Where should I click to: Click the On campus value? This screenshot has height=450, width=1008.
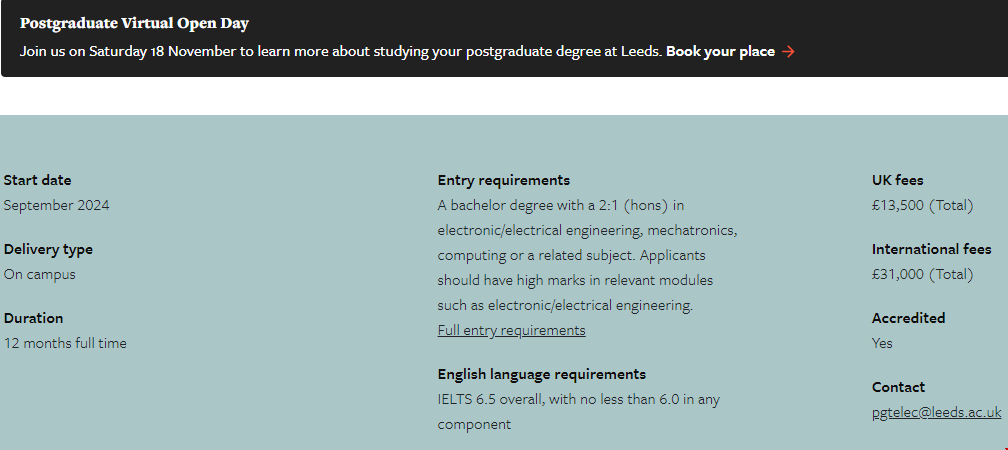click(39, 274)
